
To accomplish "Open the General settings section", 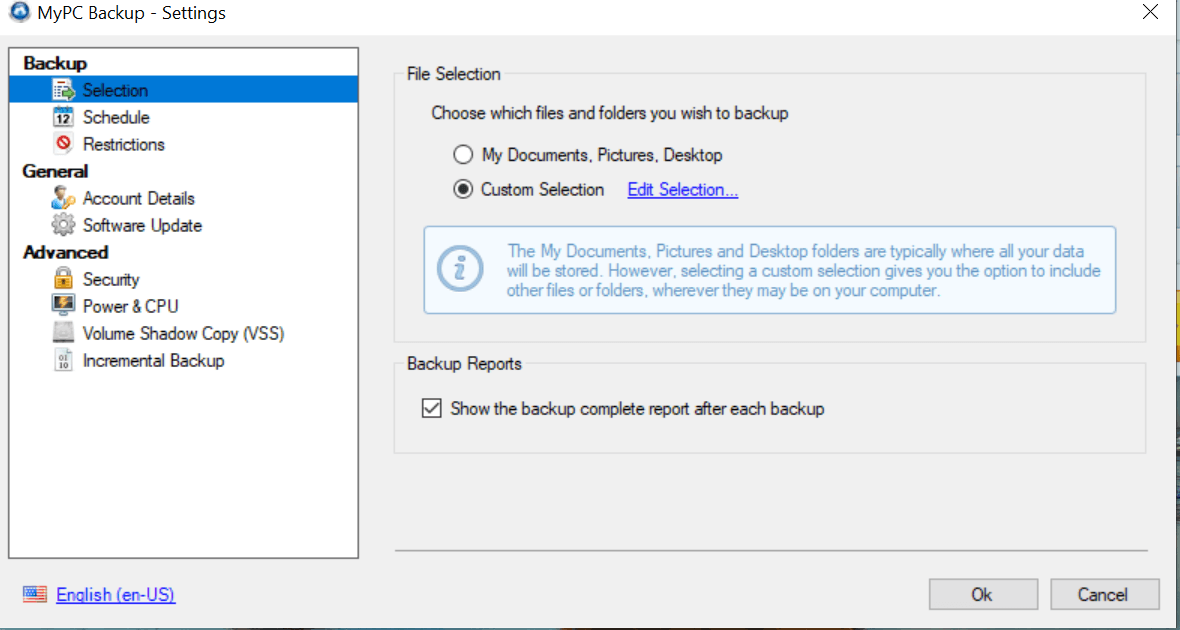I will click(x=55, y=171).
